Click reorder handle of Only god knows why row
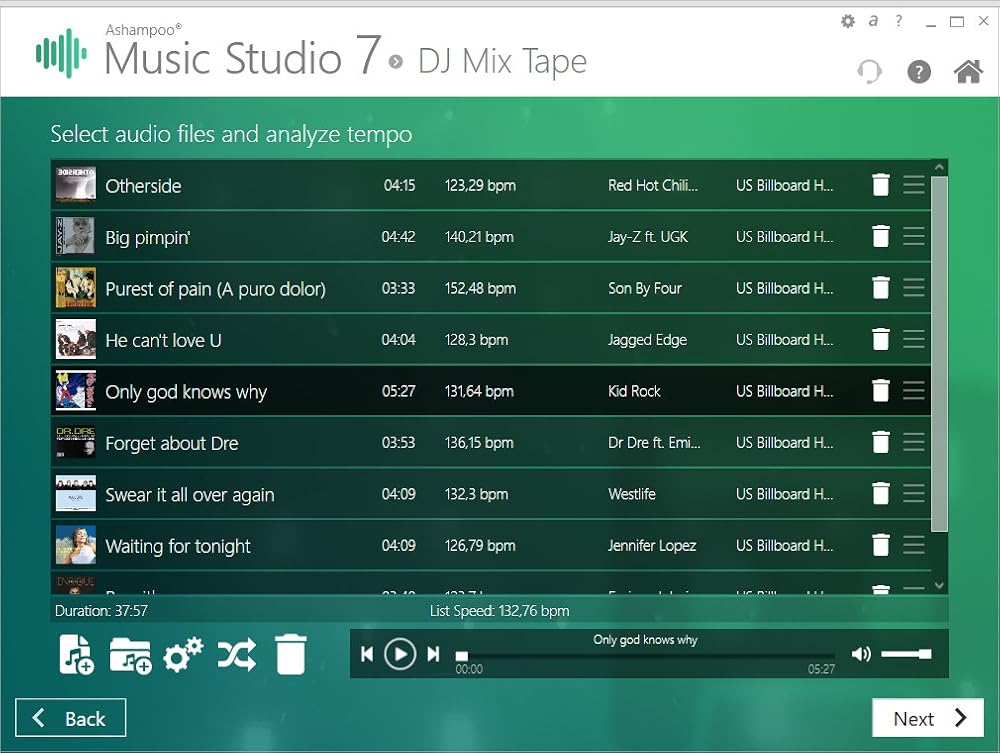Screen dimensions: 1000x753 pyautogui.click(x=913, y=391)
